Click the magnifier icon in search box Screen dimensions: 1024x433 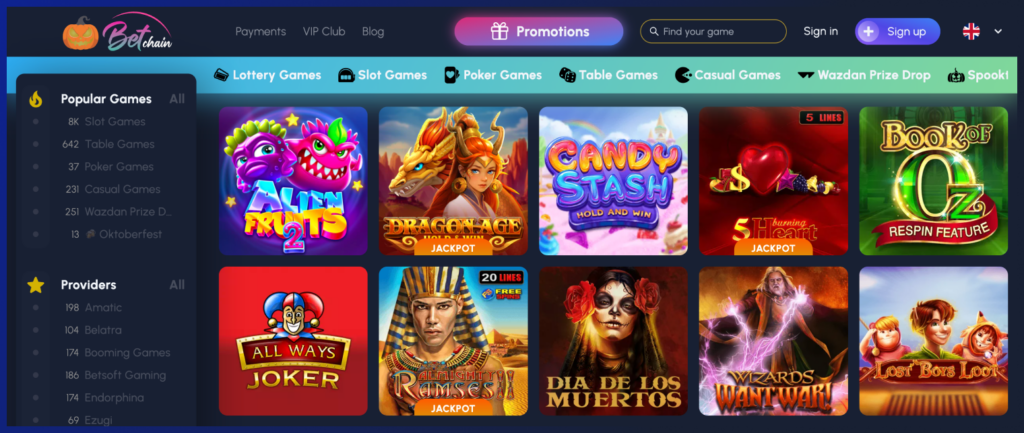click(654, 31)
